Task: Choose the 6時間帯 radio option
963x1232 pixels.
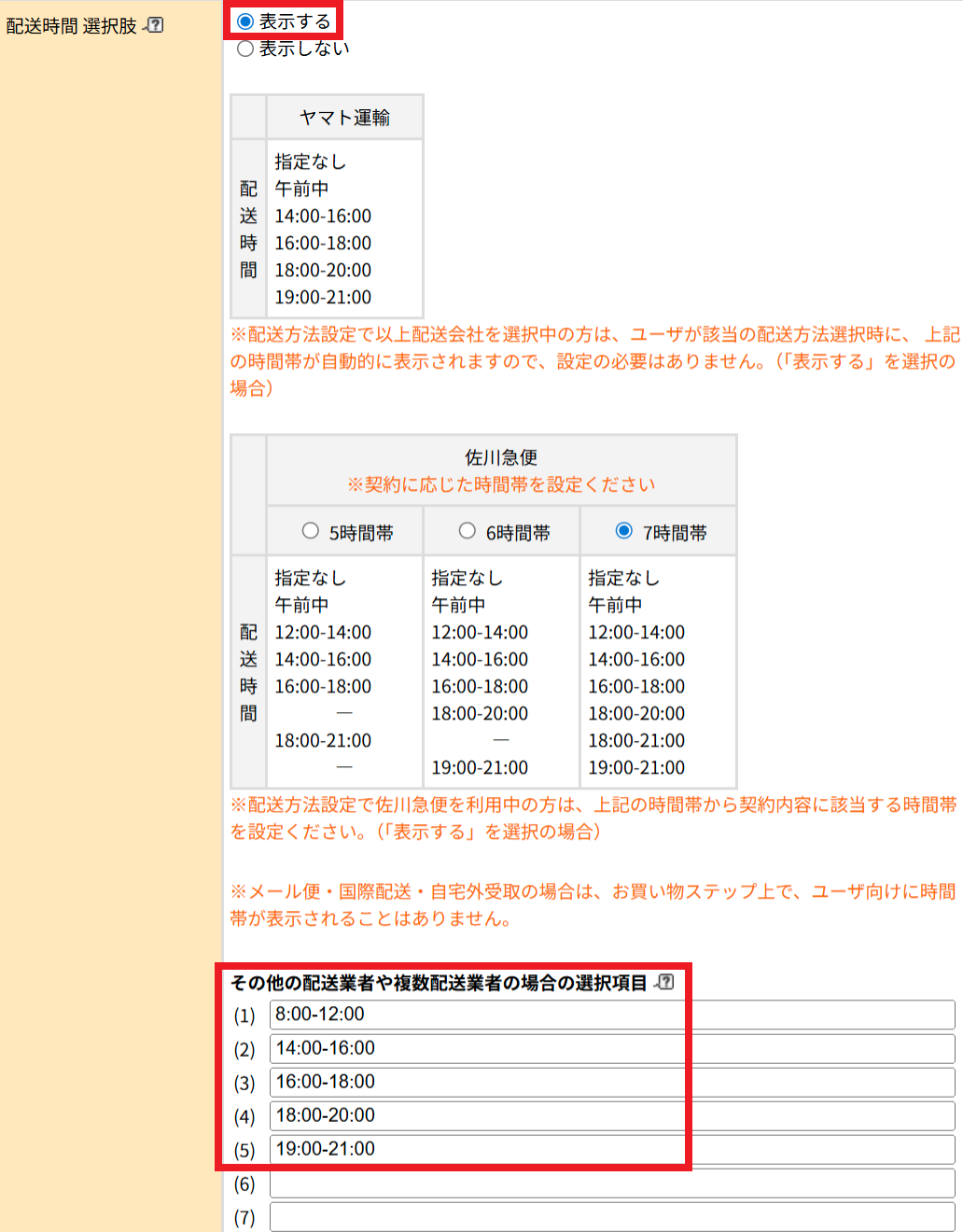Action: coord(468,531)
